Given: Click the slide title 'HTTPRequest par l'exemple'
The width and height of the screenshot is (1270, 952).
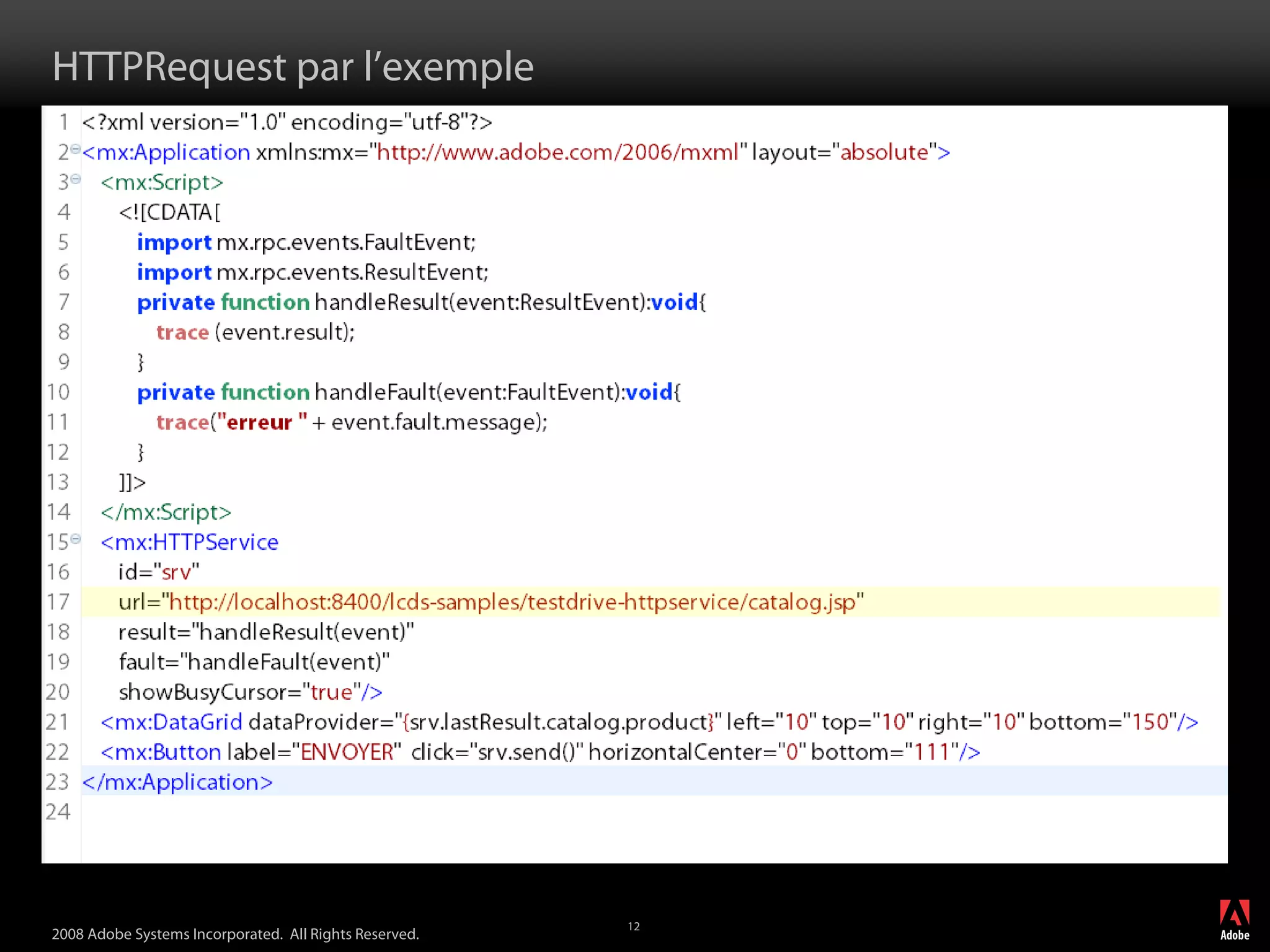Looking at the screenshot, I should point(293,66).
